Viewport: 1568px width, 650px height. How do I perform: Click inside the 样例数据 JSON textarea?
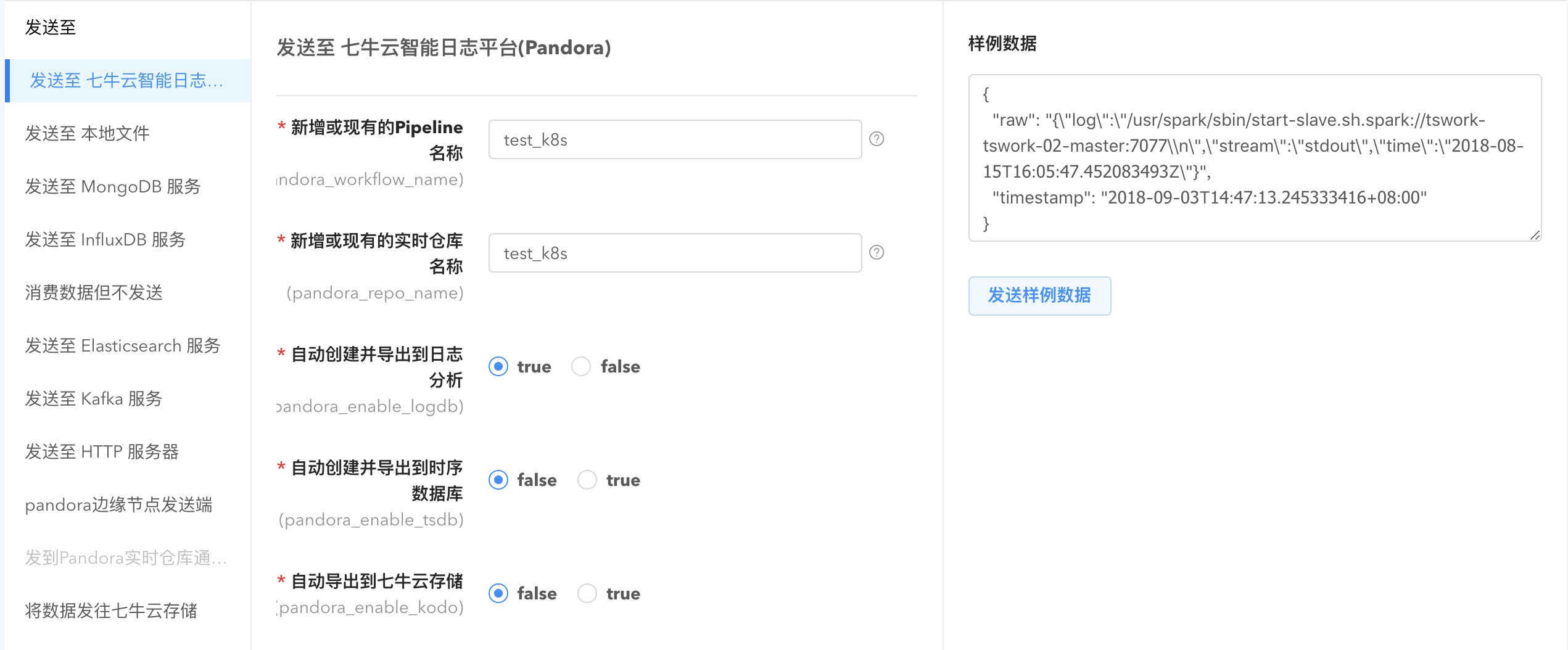point(1255,158)
